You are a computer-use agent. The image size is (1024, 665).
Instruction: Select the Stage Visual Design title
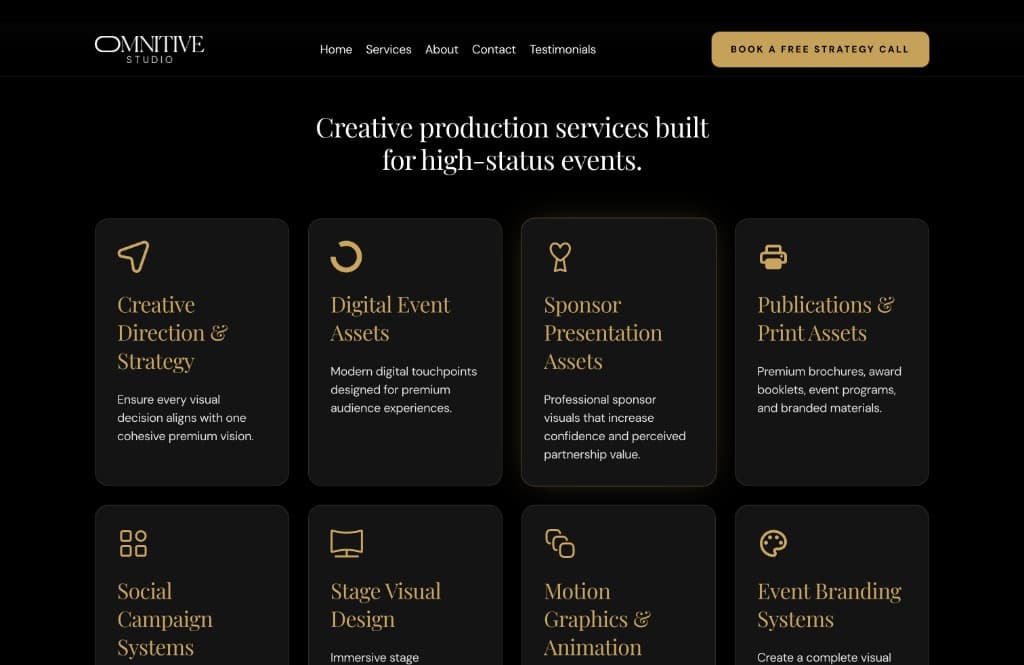[385, 605]
